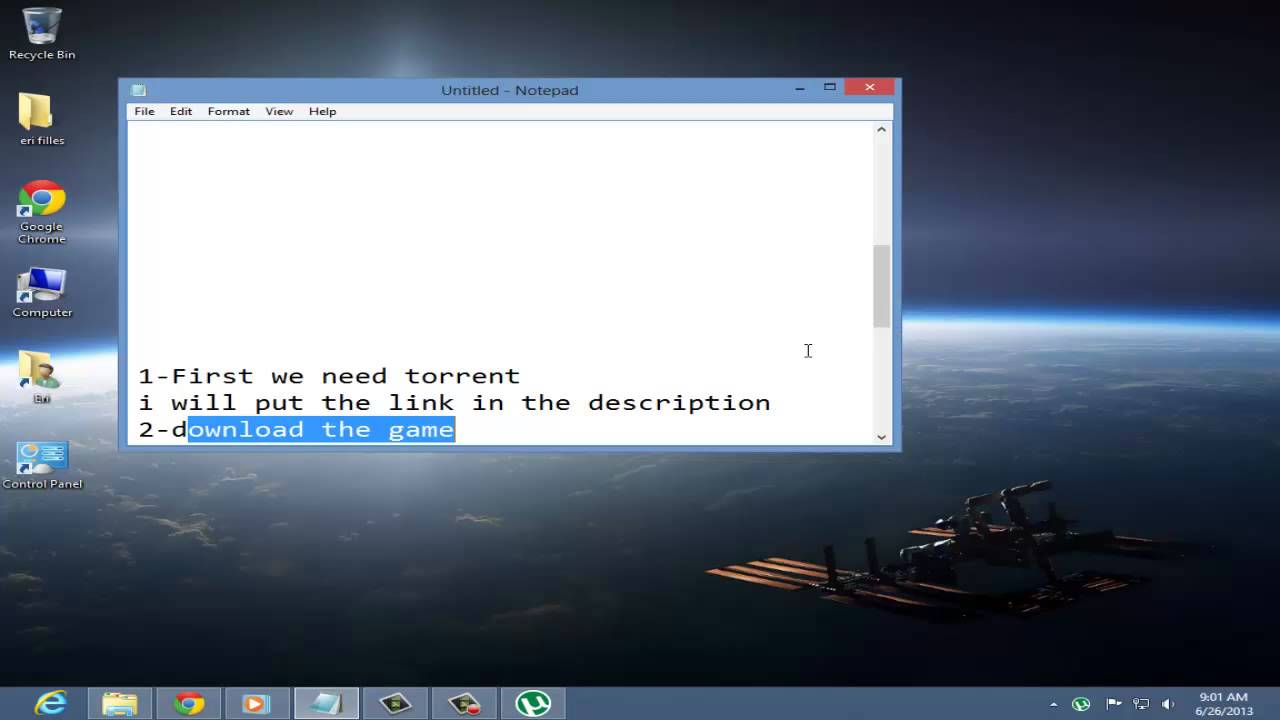Viewport: 1280px width, 720px height.
Task: Launch Google Chrome from the desktop
Action: tap(42, 212)
